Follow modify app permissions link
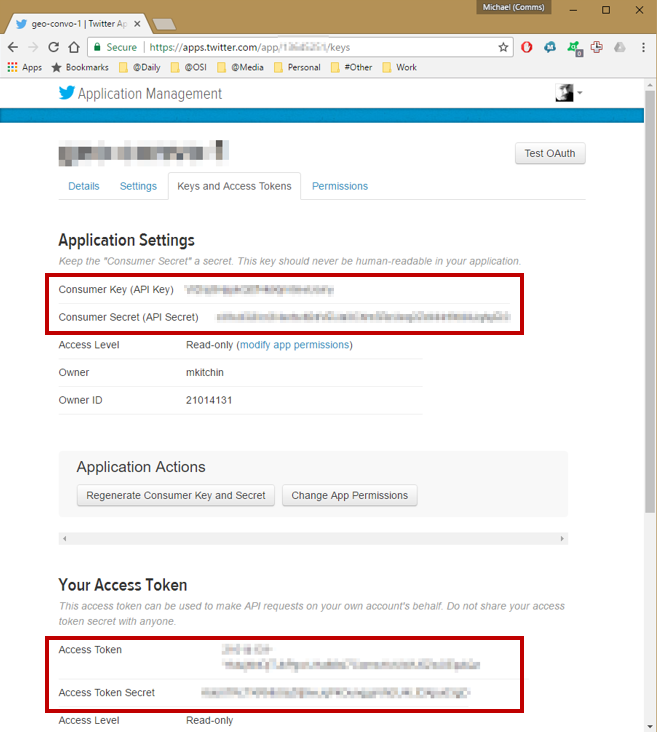 [295, 345]
